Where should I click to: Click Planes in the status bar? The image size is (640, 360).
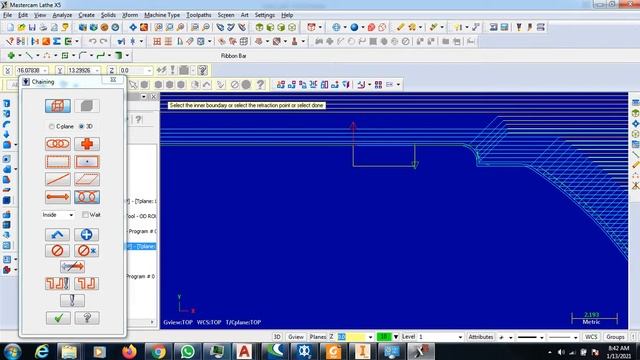click(318, 337)
